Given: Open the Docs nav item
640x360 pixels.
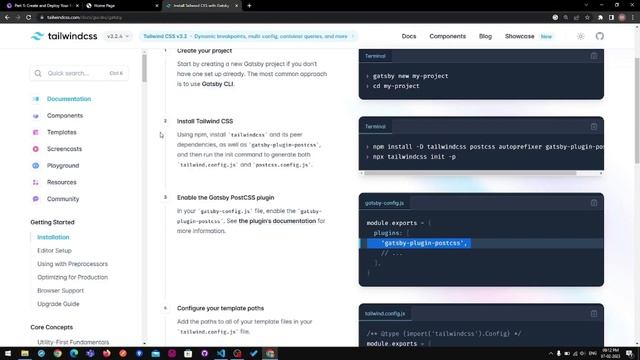Looking at the screenshot, I should click(x=409, y=36).
